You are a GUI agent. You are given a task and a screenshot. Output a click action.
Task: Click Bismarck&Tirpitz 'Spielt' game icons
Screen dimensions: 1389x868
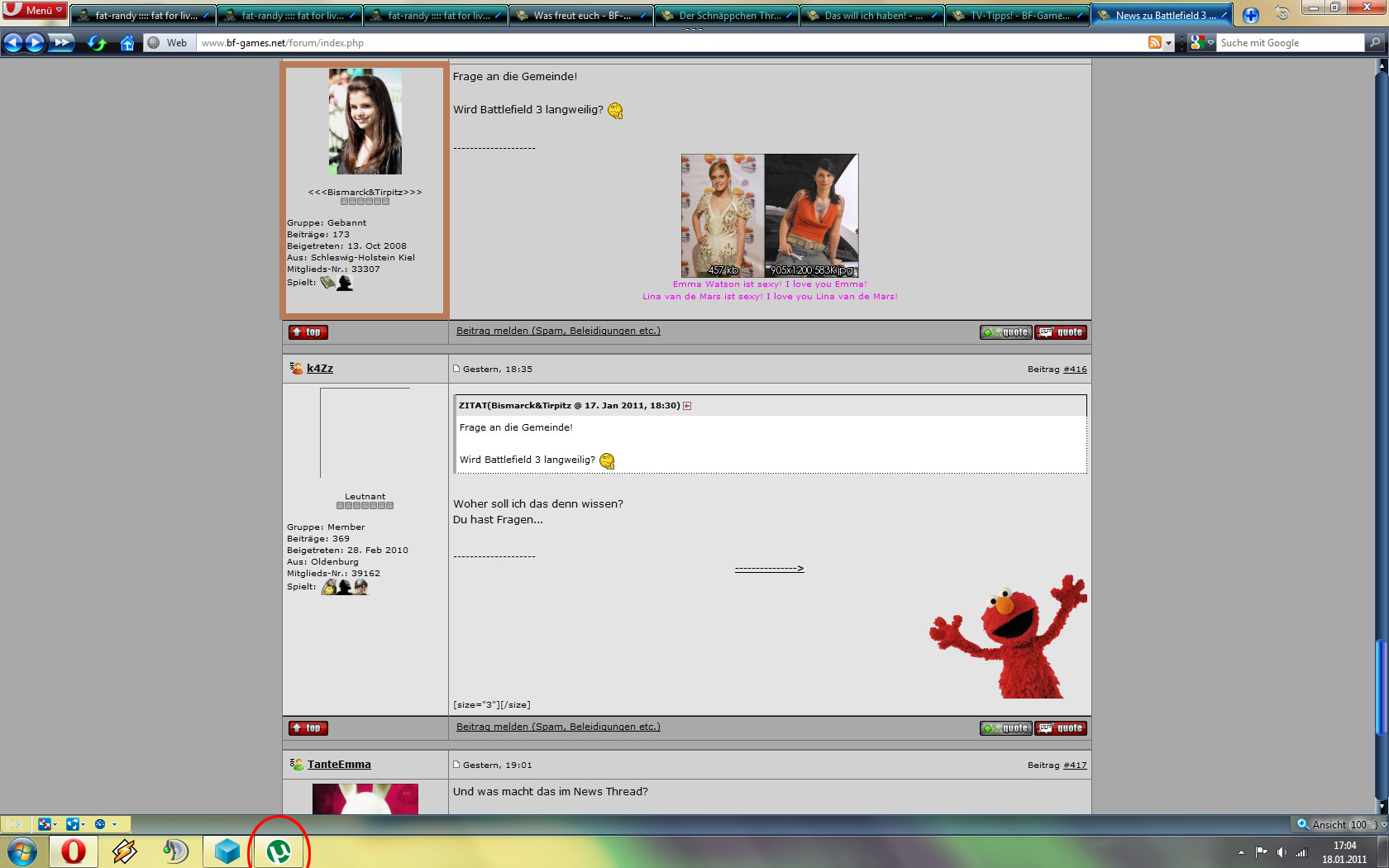[x=337, y=283]
